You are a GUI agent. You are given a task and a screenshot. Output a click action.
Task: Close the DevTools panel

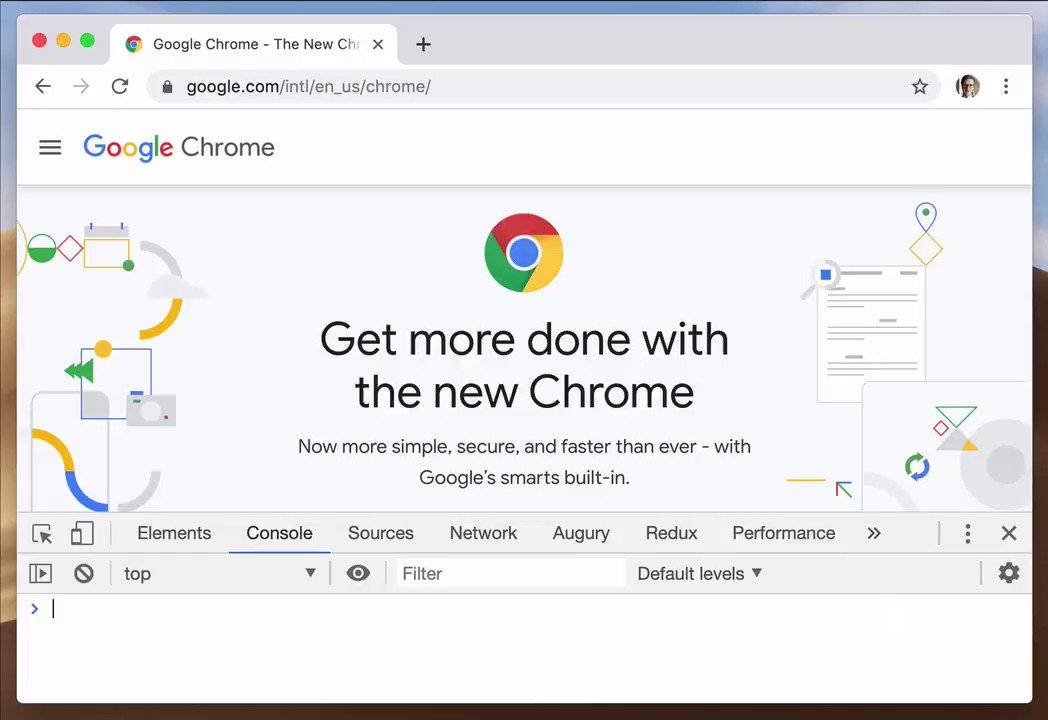[x=1009, y=533]
